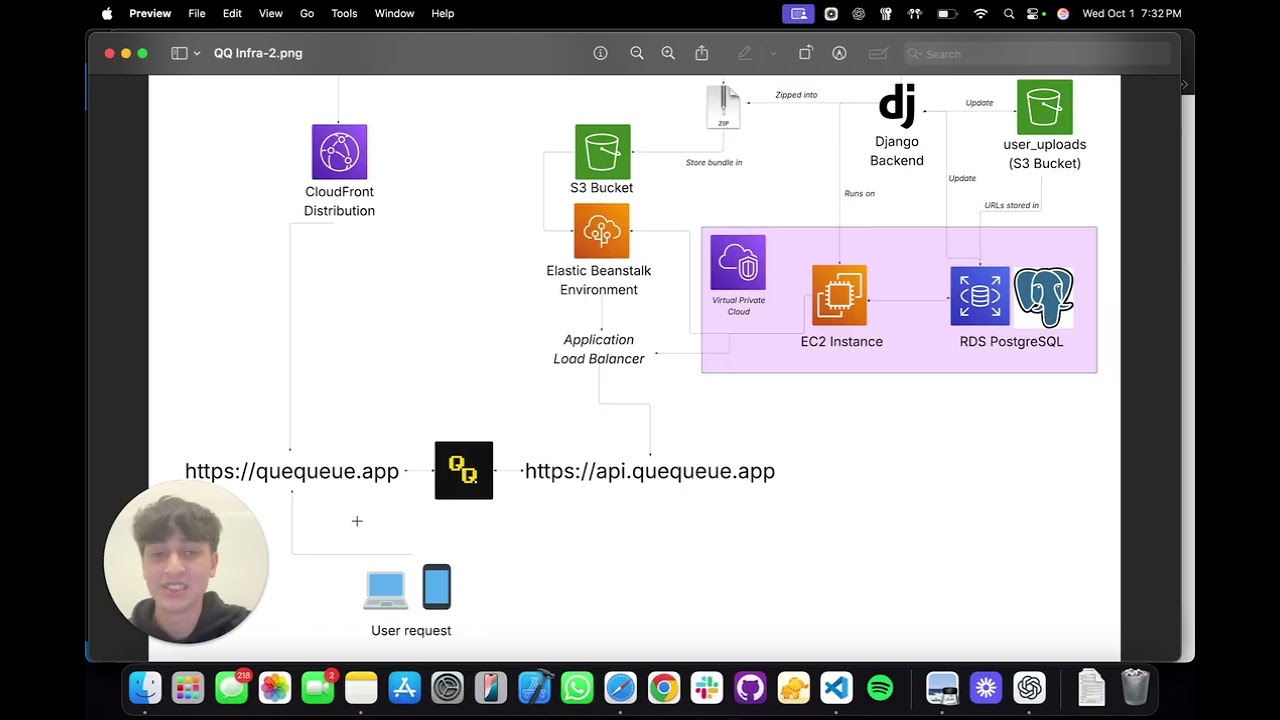This screenshot has height=720, width=1280.
Task: Click the green S3 Bucket icon
Action: (602, 152)
